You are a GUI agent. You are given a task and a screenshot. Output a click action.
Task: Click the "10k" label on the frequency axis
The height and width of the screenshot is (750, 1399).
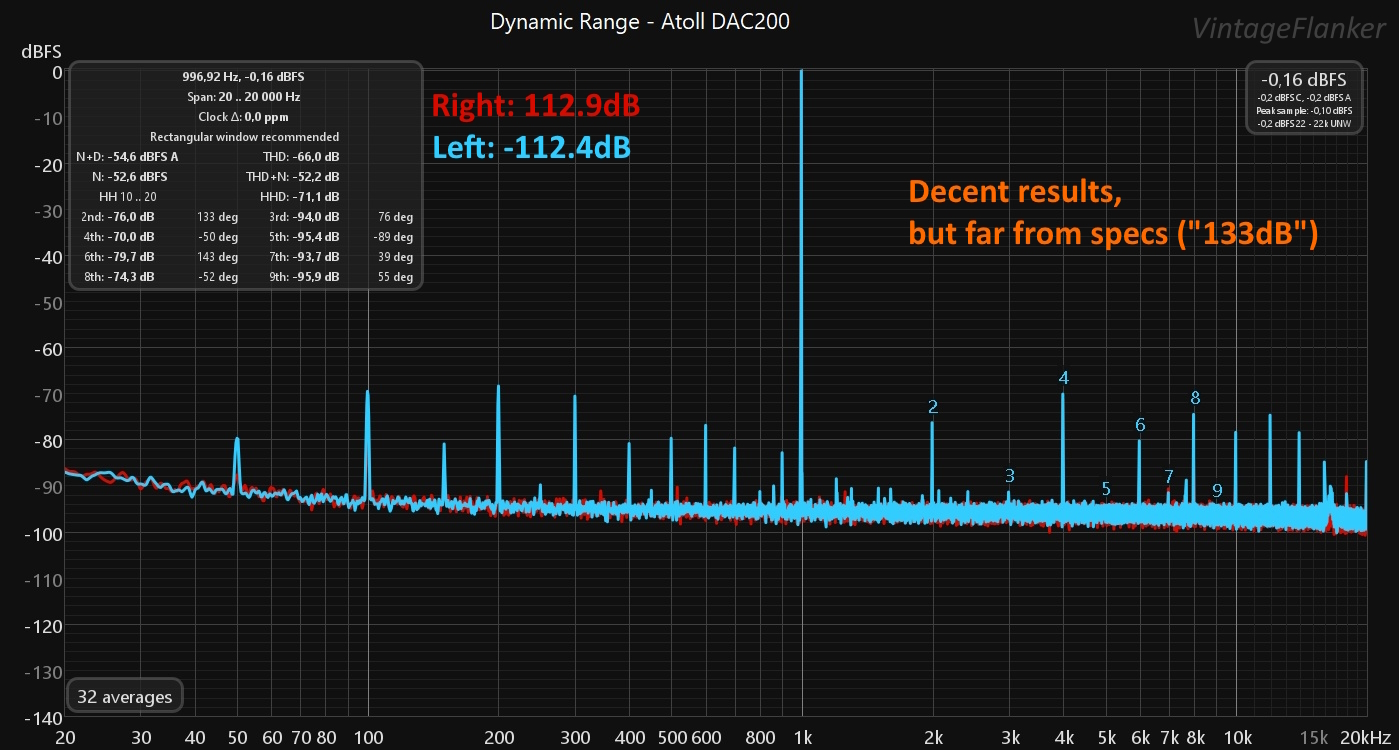point(1237,737)
